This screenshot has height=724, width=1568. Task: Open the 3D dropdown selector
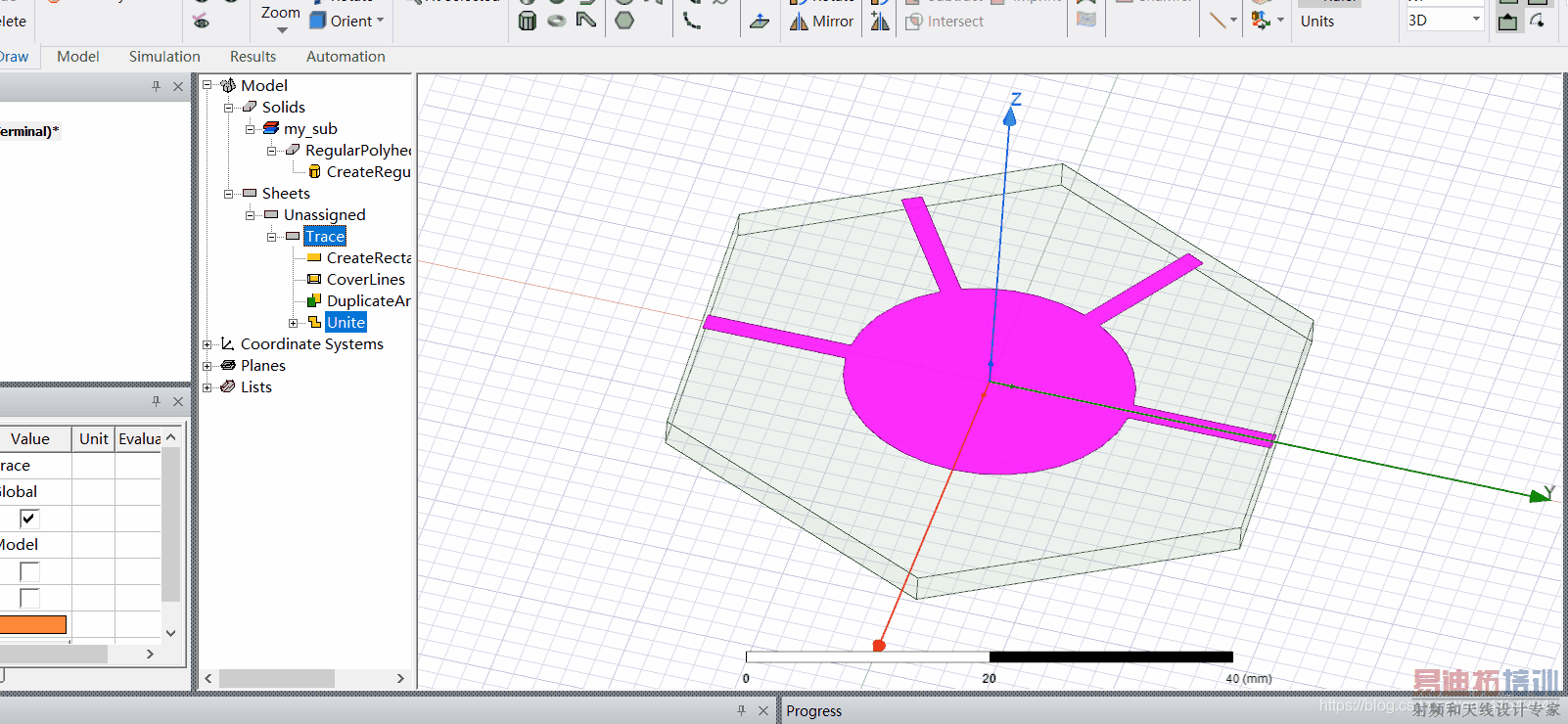1476,21
